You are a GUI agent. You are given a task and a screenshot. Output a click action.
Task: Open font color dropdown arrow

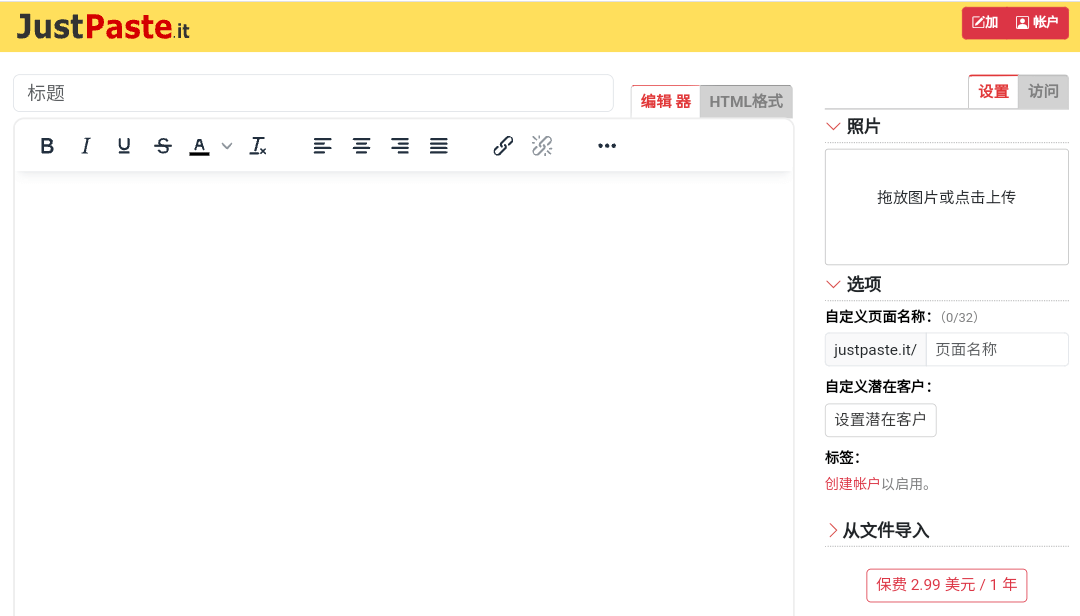click(227, 146)
